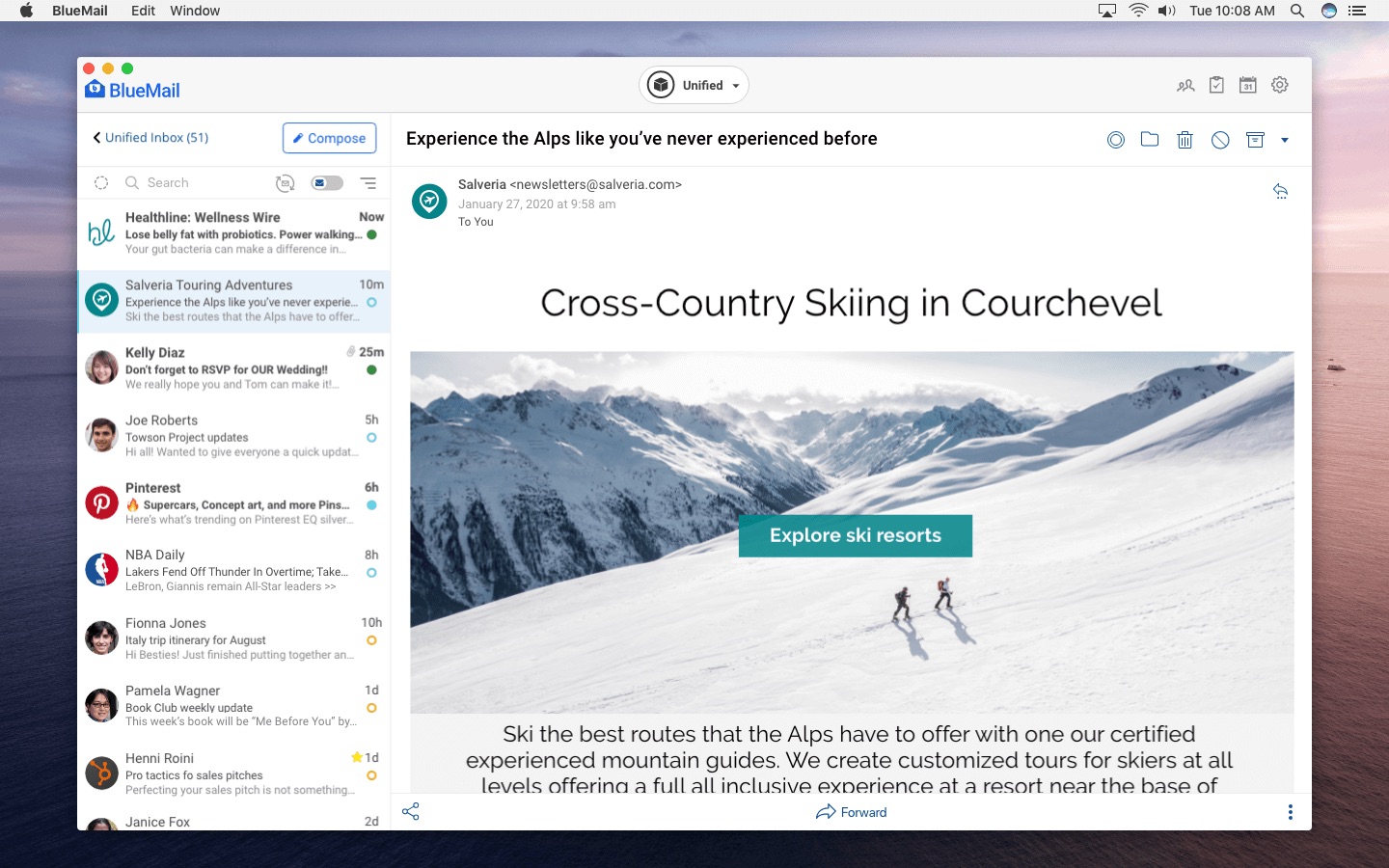Open Henni Roini sales pitches email
The width and height of the screenshot is (1389, 868).
234,773
